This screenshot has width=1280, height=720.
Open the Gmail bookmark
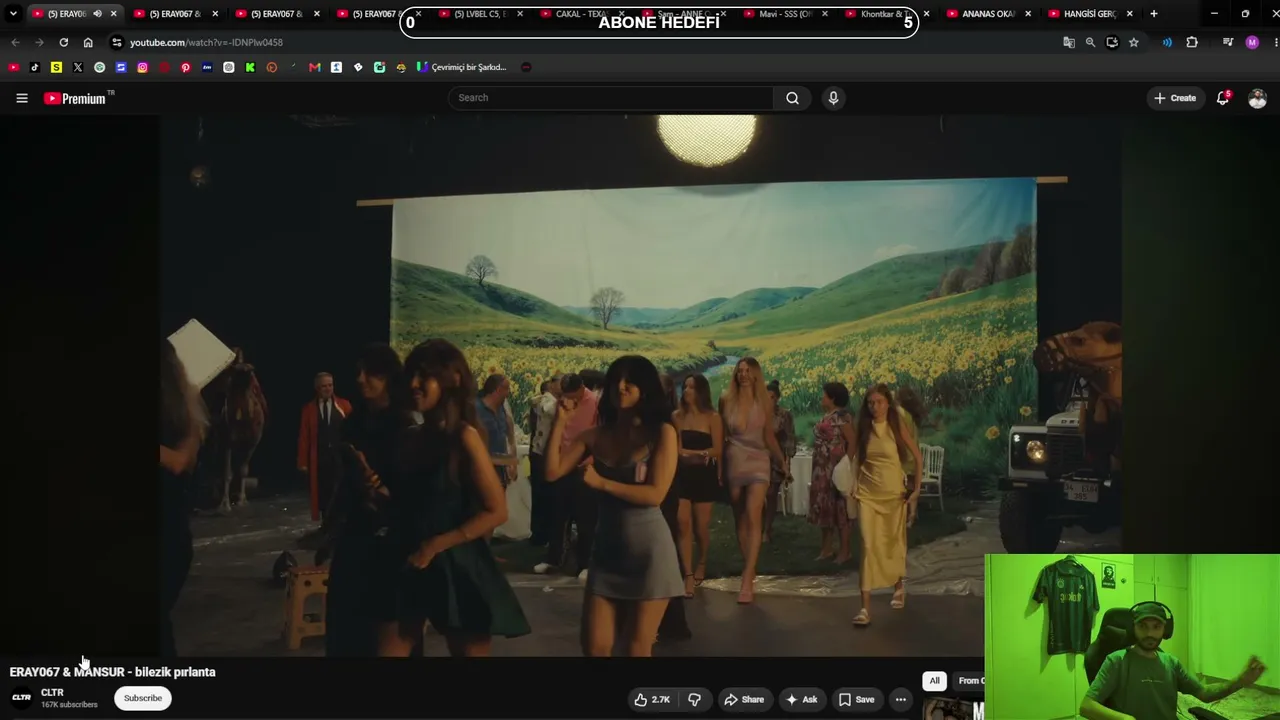315,67
